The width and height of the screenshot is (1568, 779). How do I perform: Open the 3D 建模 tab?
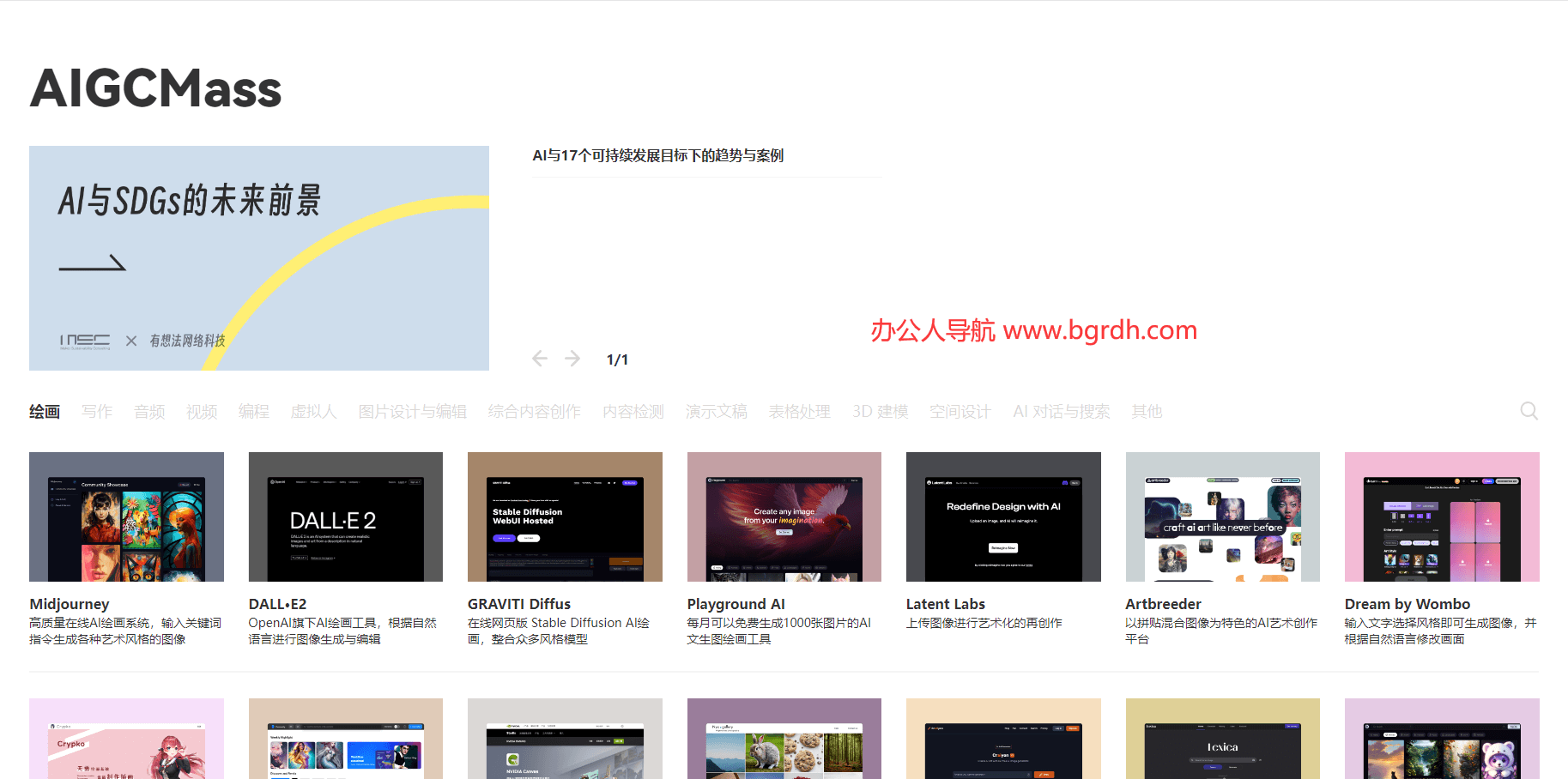click(880, 412)
